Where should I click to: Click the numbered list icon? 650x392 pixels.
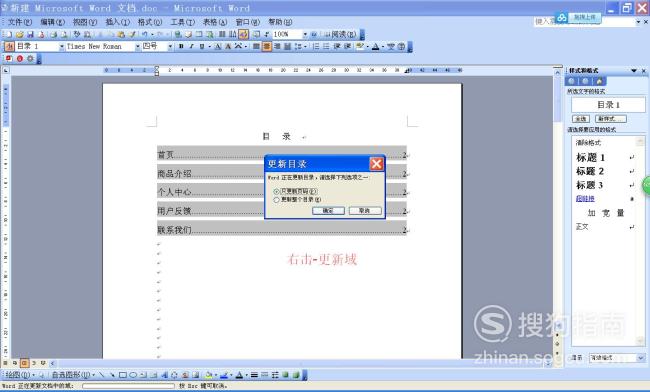315,46
